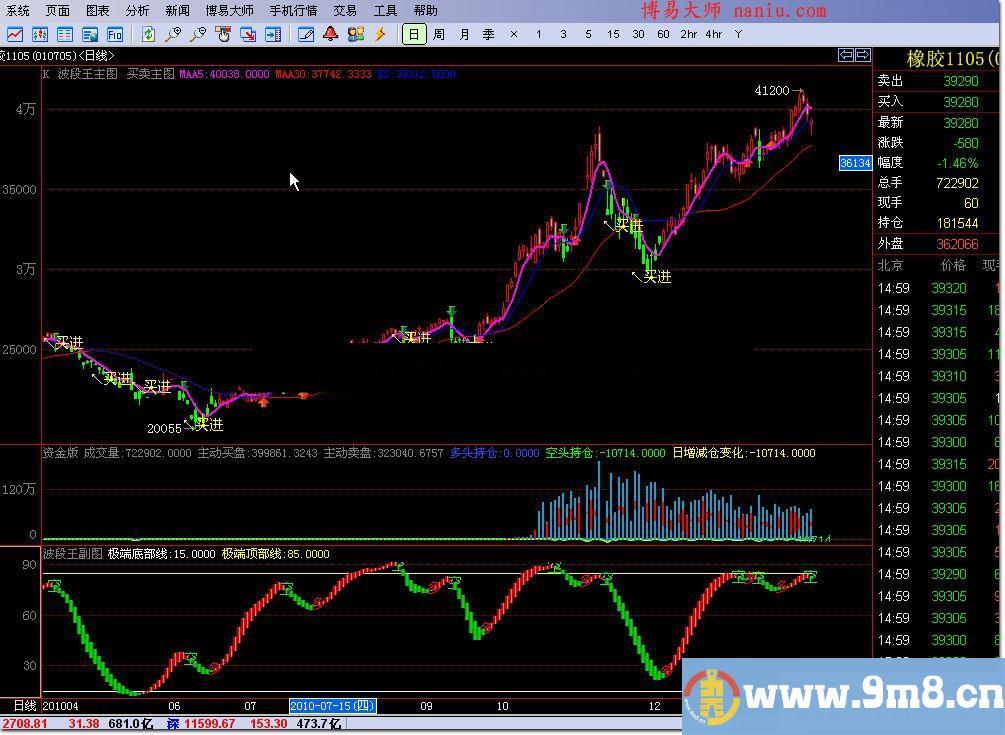Click the line chart toolbar icon
1005x735 pixels.
click(x=16, y=34)
